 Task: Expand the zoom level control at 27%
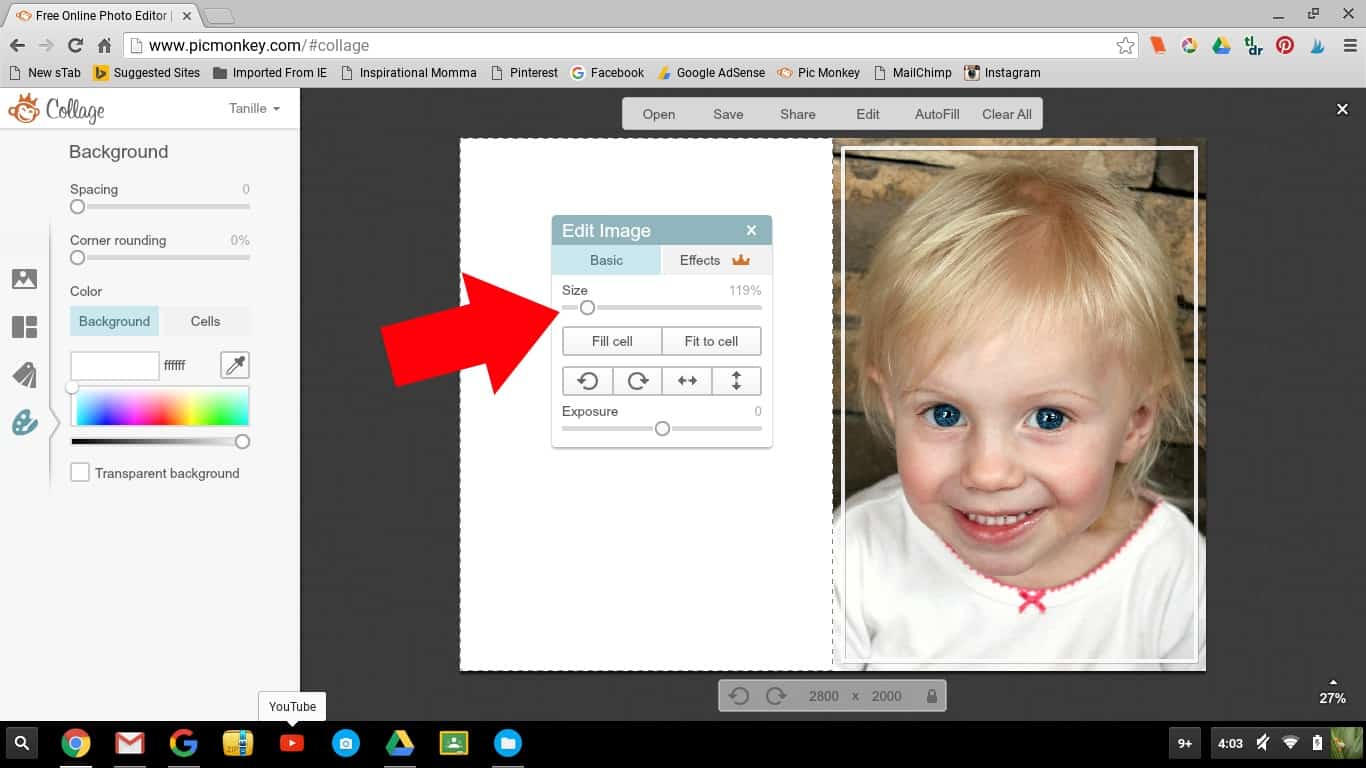[1332, 692]
